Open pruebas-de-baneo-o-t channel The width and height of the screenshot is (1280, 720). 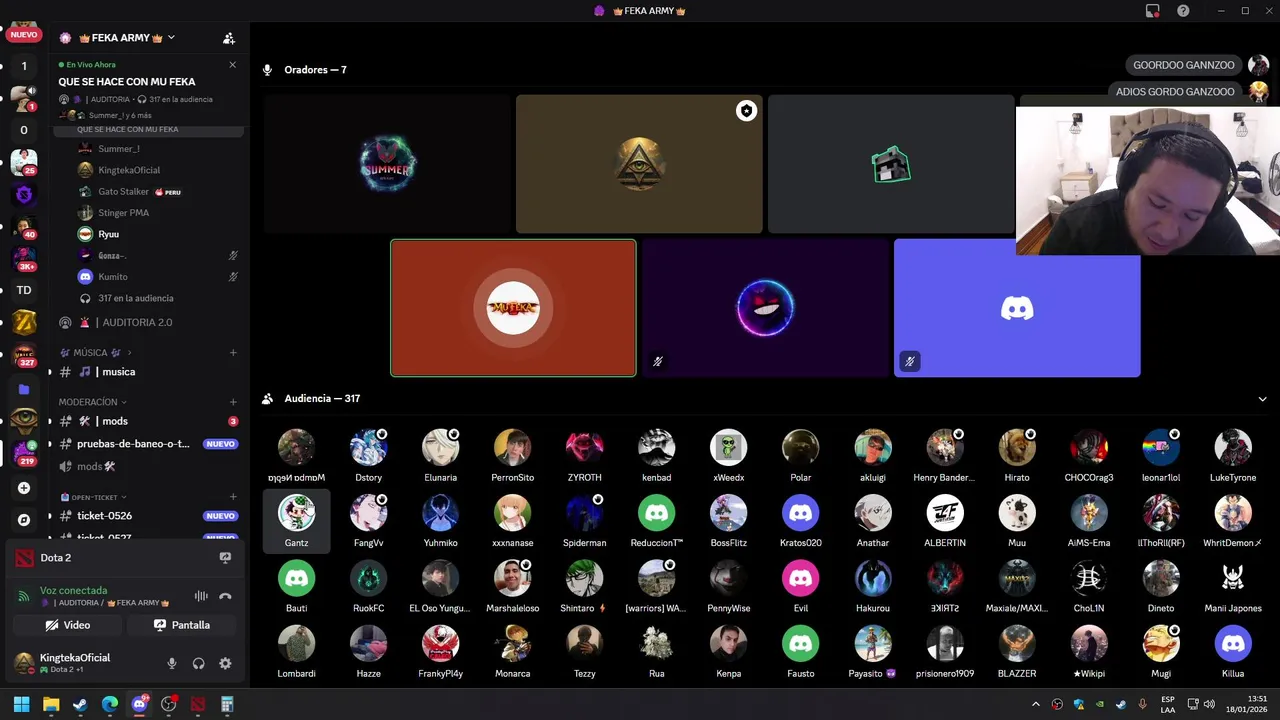coord(147,444)
